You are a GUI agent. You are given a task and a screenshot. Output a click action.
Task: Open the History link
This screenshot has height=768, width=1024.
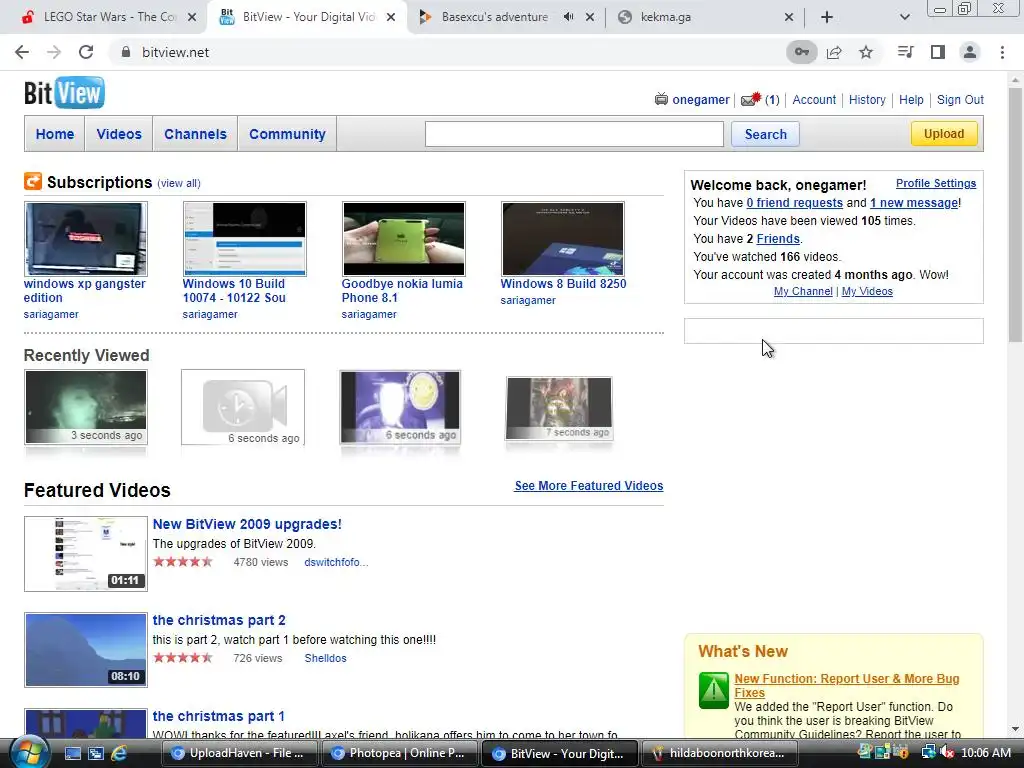coord(867,99)
